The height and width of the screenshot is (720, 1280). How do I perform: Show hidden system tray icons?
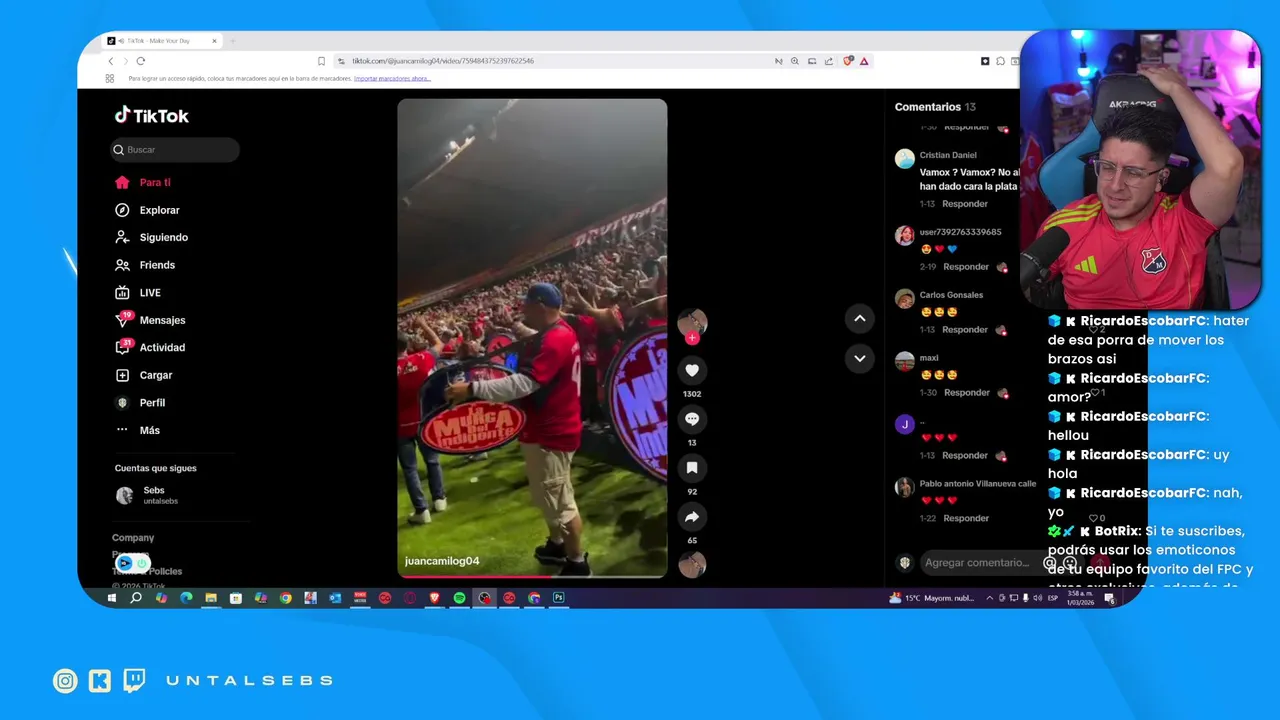[x=990, y=598]
